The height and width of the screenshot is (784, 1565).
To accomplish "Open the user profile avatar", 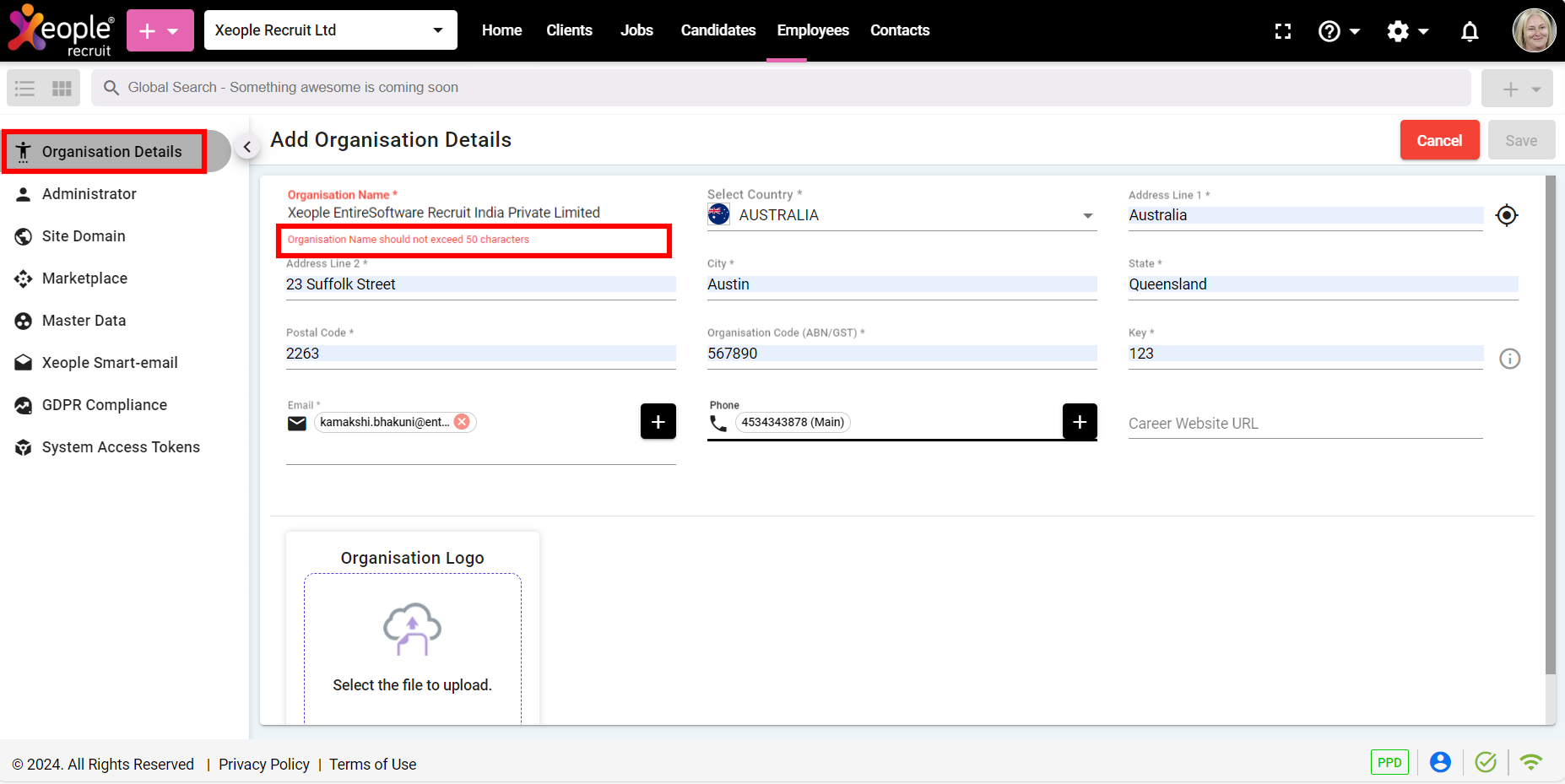I will click(1534, 30).
